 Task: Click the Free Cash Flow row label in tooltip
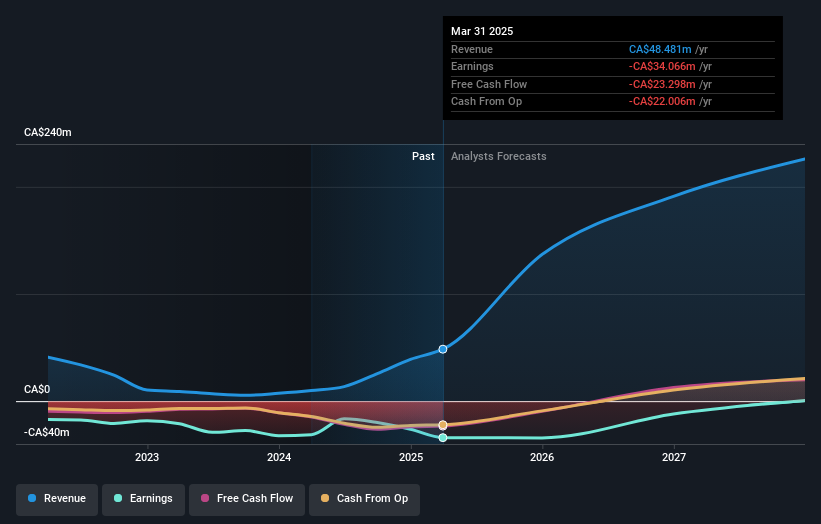[489, 84]
